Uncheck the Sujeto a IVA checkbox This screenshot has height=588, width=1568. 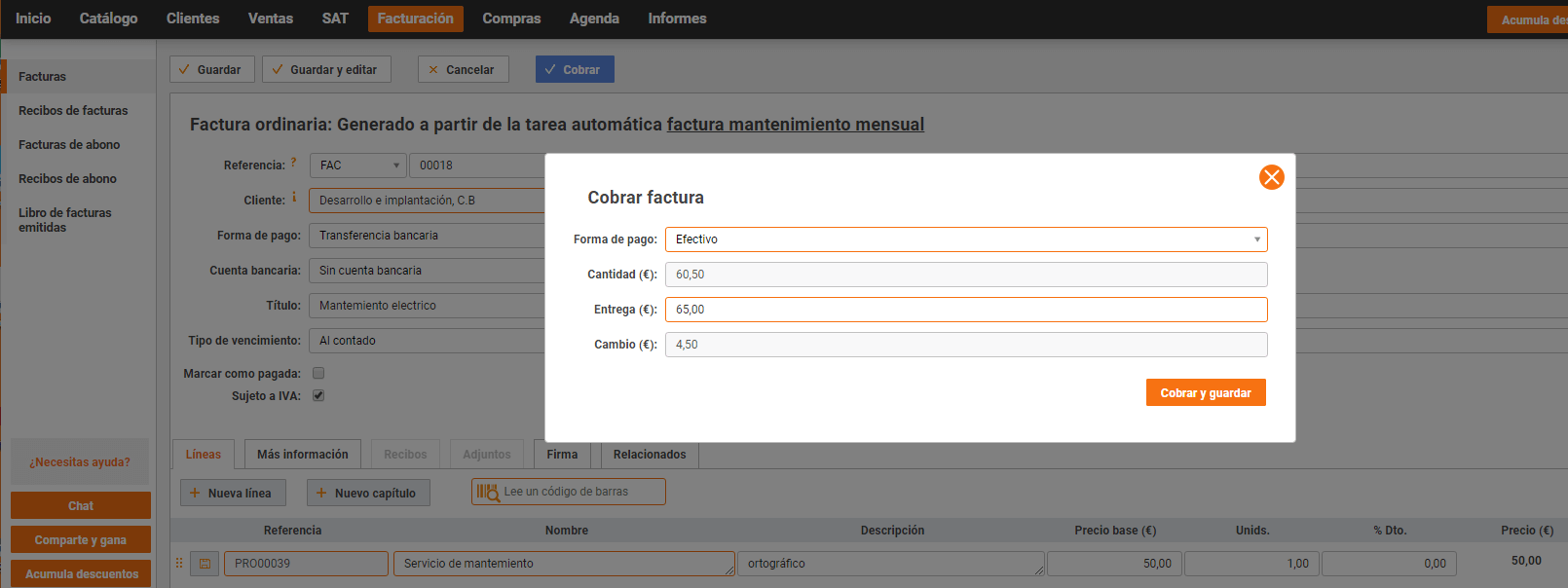point(318,395)
